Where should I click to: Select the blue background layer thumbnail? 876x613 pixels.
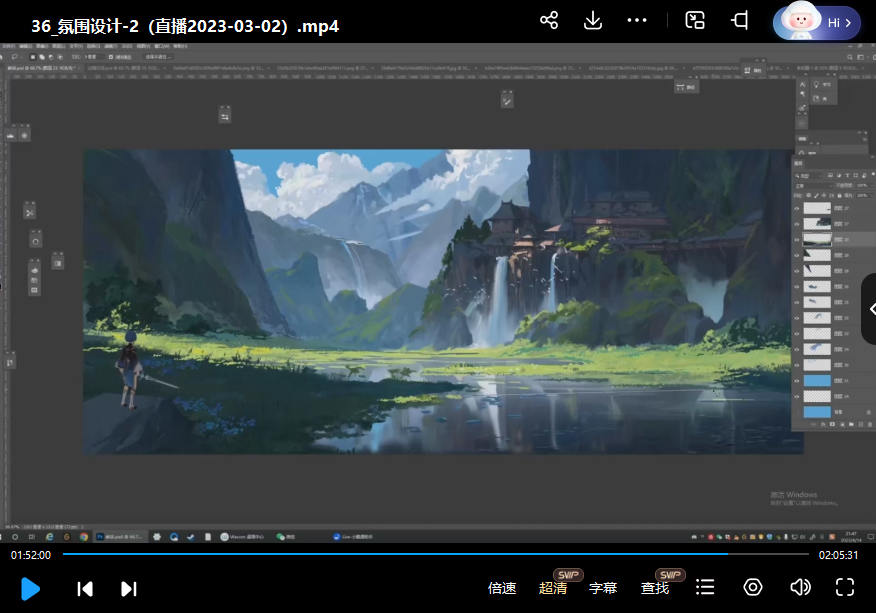(x=817, y=412)
